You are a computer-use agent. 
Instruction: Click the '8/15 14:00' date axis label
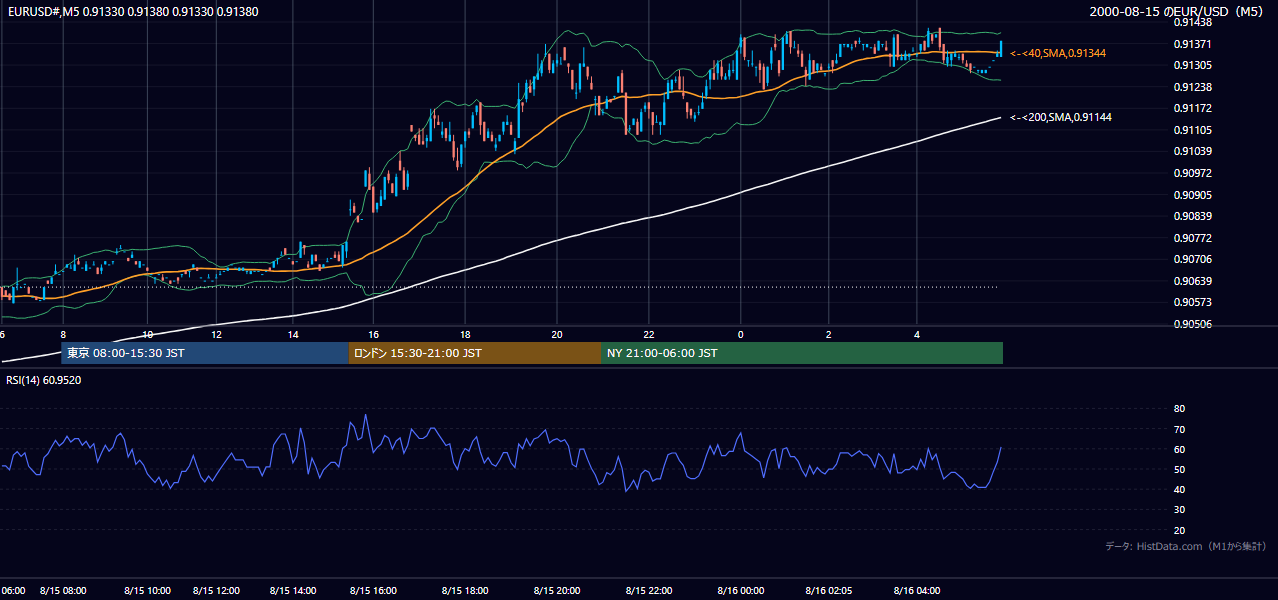(295, 591)
